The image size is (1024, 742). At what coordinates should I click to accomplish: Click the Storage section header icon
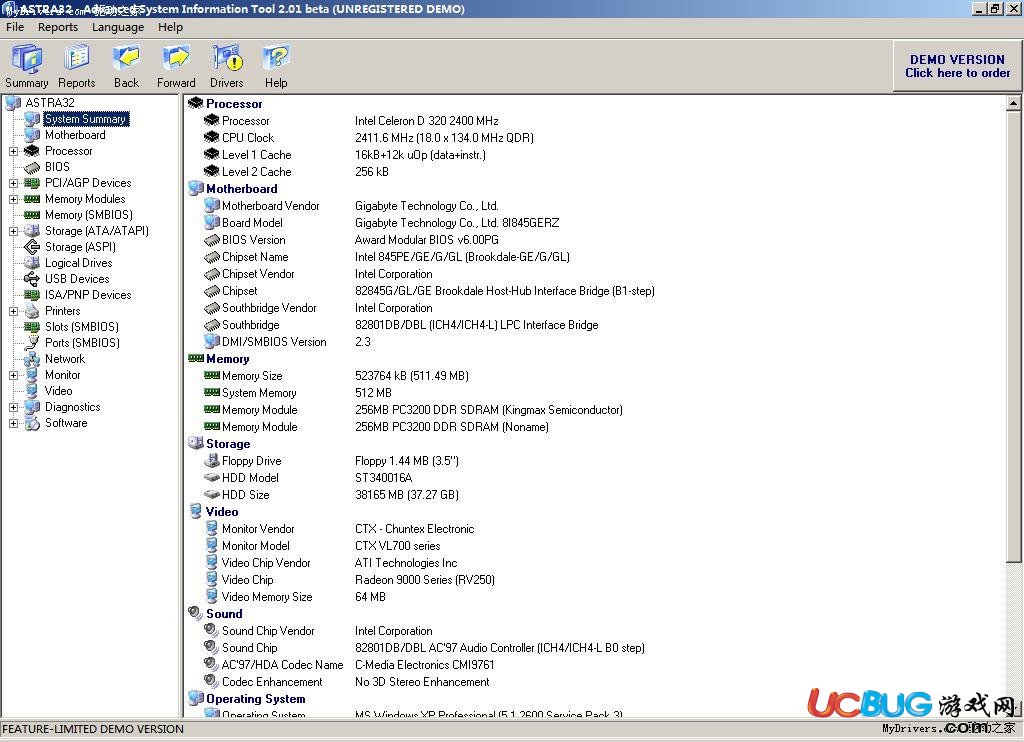(195, 444)
